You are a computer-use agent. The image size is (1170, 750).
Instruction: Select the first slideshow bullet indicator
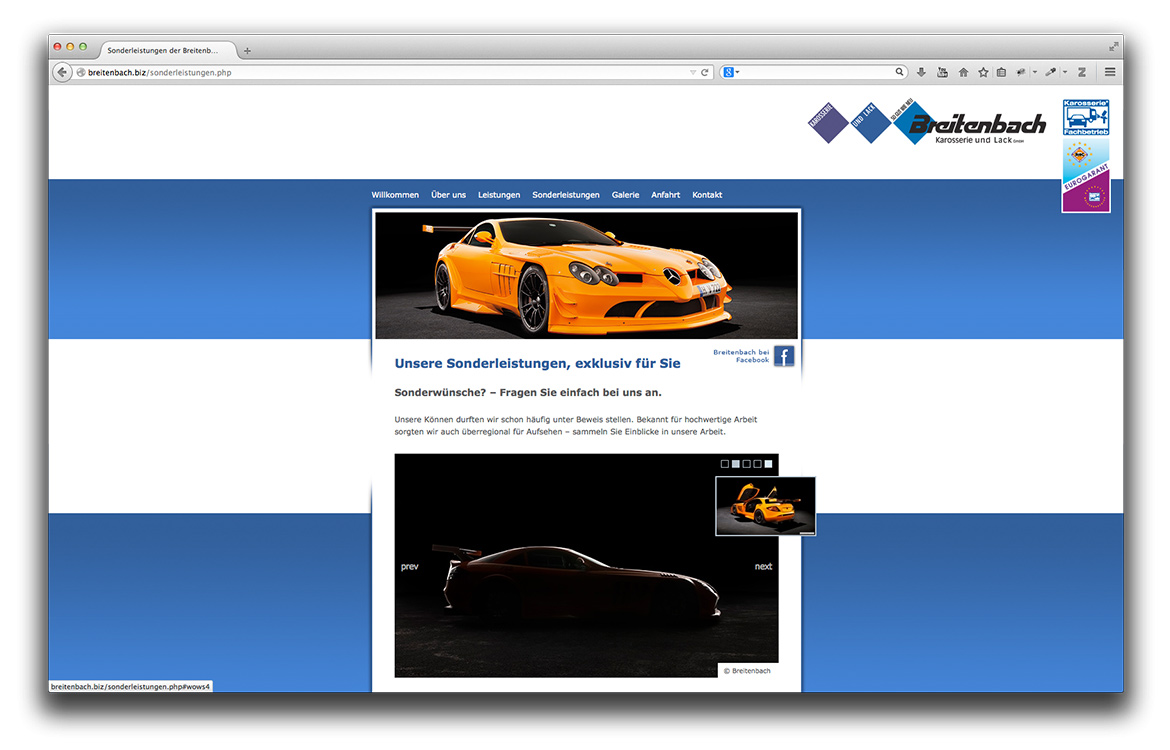pyautogui.click(x=725, y=464)
